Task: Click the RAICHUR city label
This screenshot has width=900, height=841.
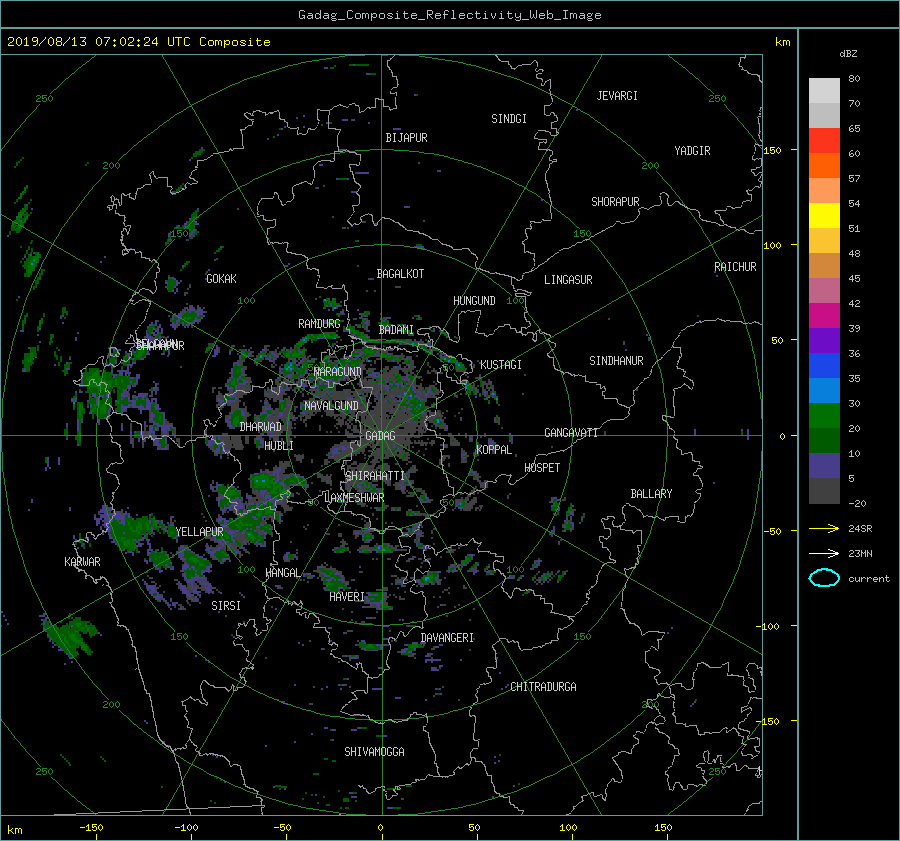Action: coord(735,267)
